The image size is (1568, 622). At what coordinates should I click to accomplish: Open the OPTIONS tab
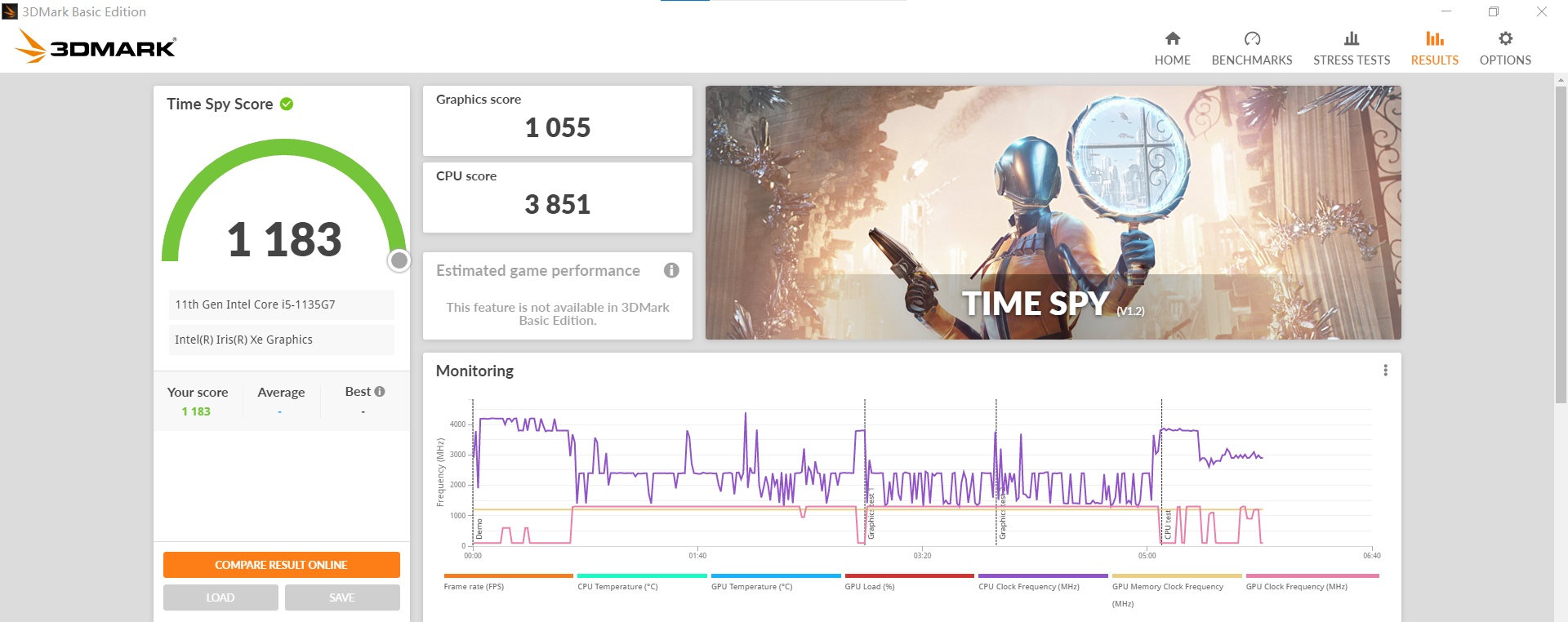[x=1505, y=49]
